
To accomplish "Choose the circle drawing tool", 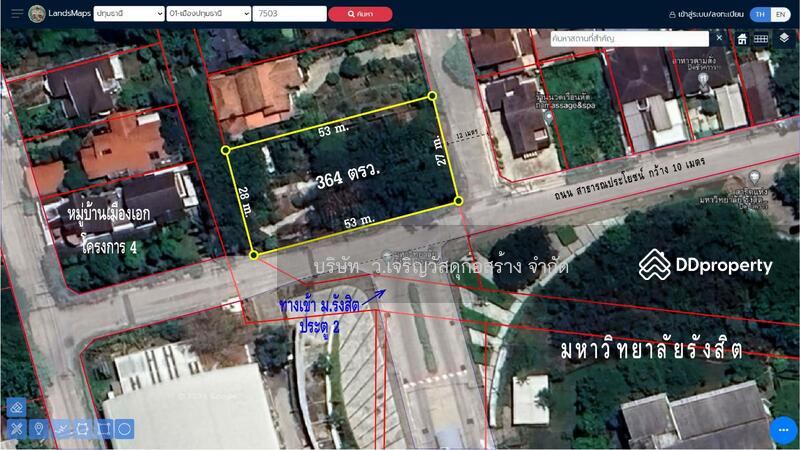I will (125, 429).
